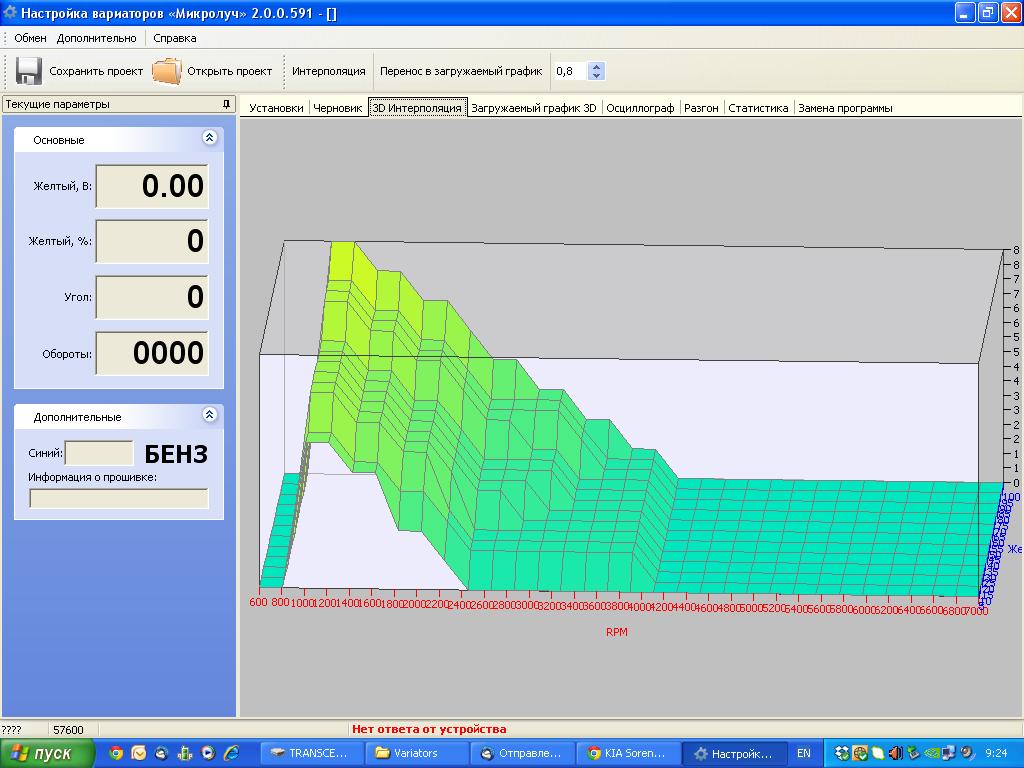Open the Справка menu
1024x768 pixels.
[175, 38]
